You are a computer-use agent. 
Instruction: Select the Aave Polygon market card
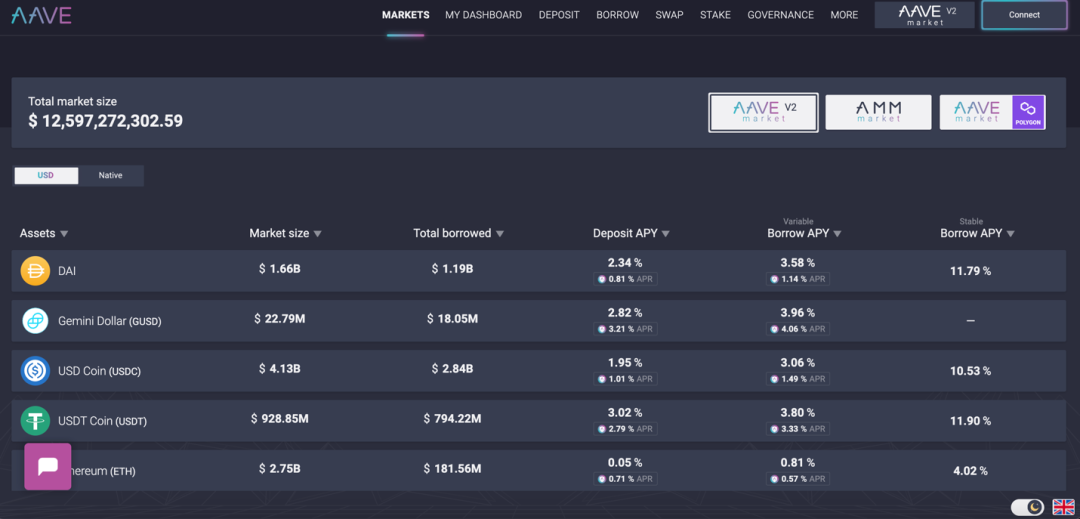tap(993, 112)
